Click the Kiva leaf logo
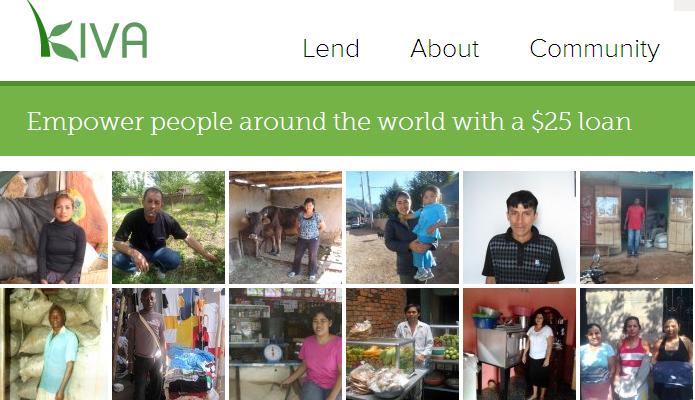The height and width of the screenshot is (400, 695). 87,31
